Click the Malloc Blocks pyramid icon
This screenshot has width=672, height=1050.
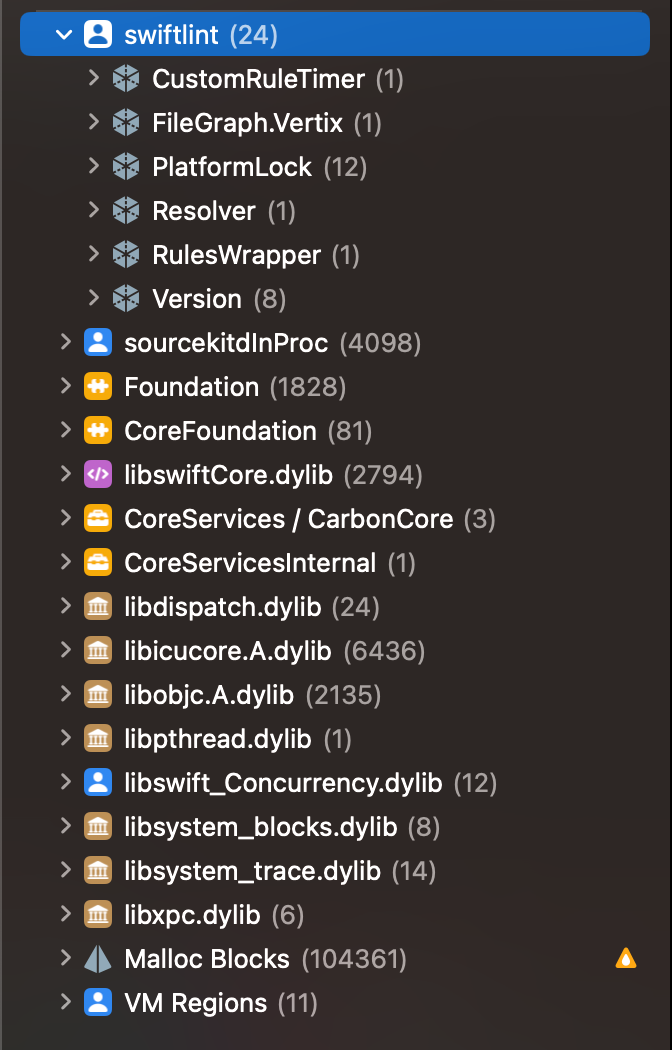tap(98, 959)
